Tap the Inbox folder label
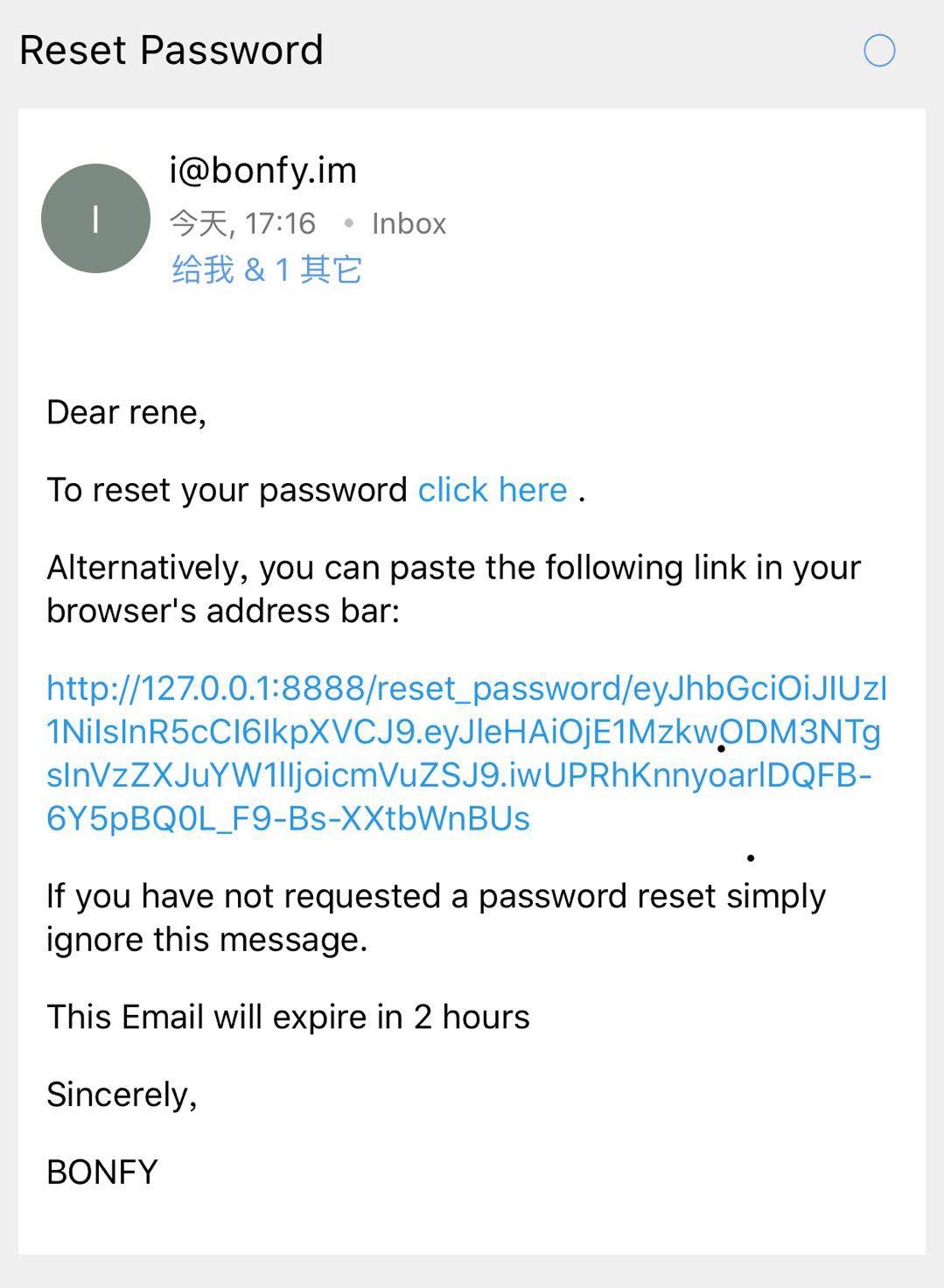944x1288 pixels. [409, 224]
